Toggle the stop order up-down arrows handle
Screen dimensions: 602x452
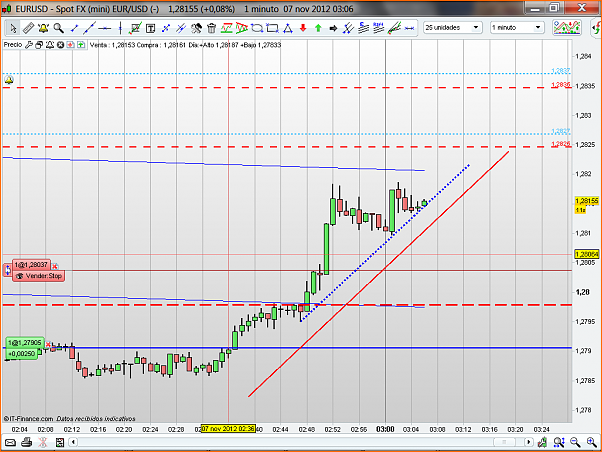(x=7, y=270)
